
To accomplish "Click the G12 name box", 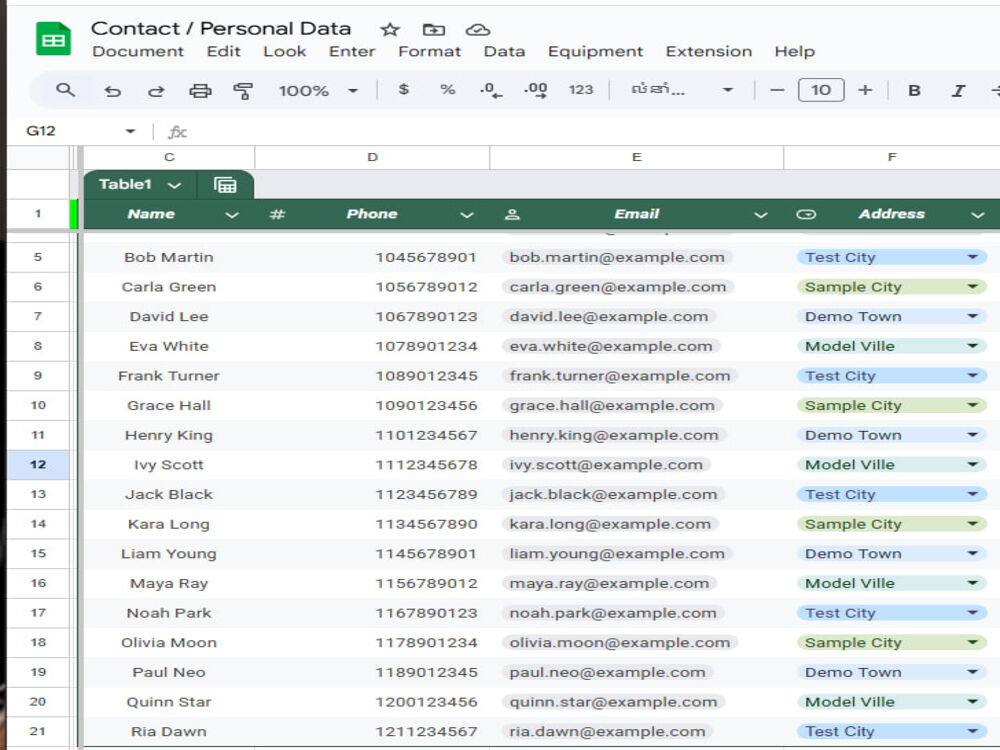I will click(x=41, y=131).
